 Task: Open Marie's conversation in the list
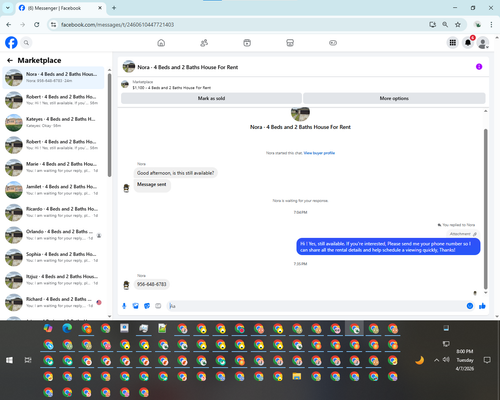point(53,167)
